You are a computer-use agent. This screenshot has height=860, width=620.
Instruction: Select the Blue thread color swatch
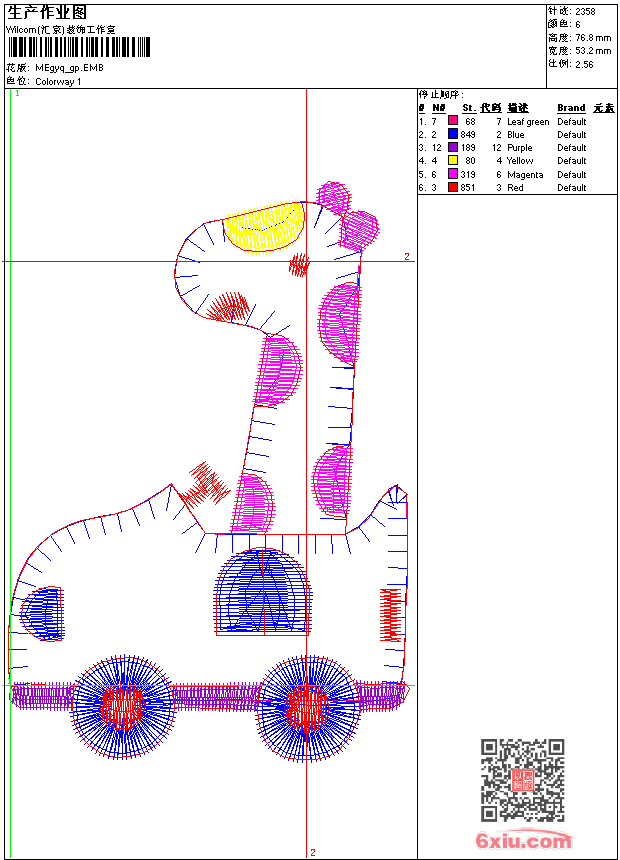pyautogui.click(x=453, y=134)
